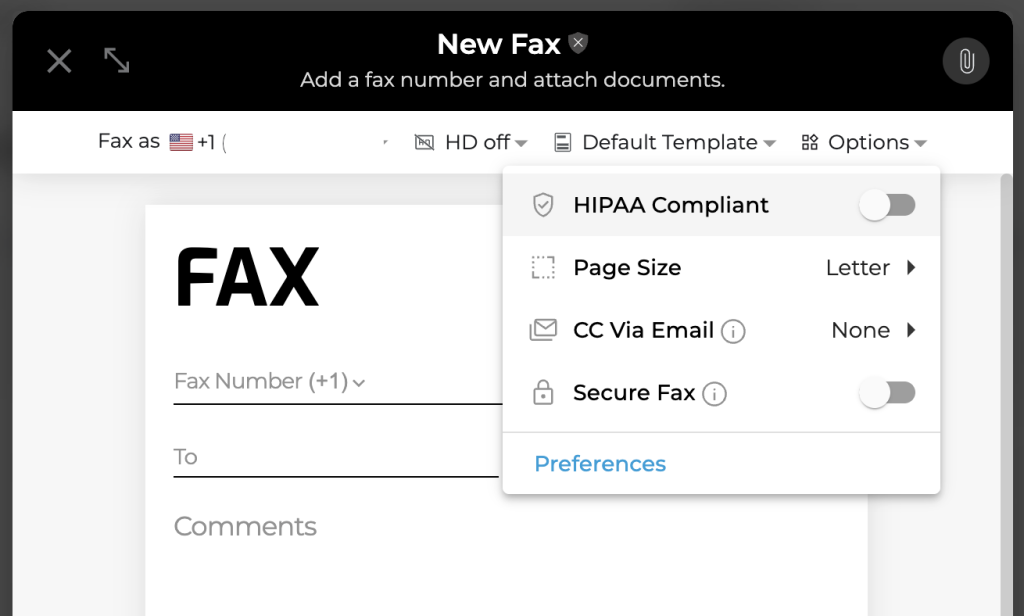Click the FAX heading on the cover page
This screenshot has width=1024, height=616.
coord(247,276)
